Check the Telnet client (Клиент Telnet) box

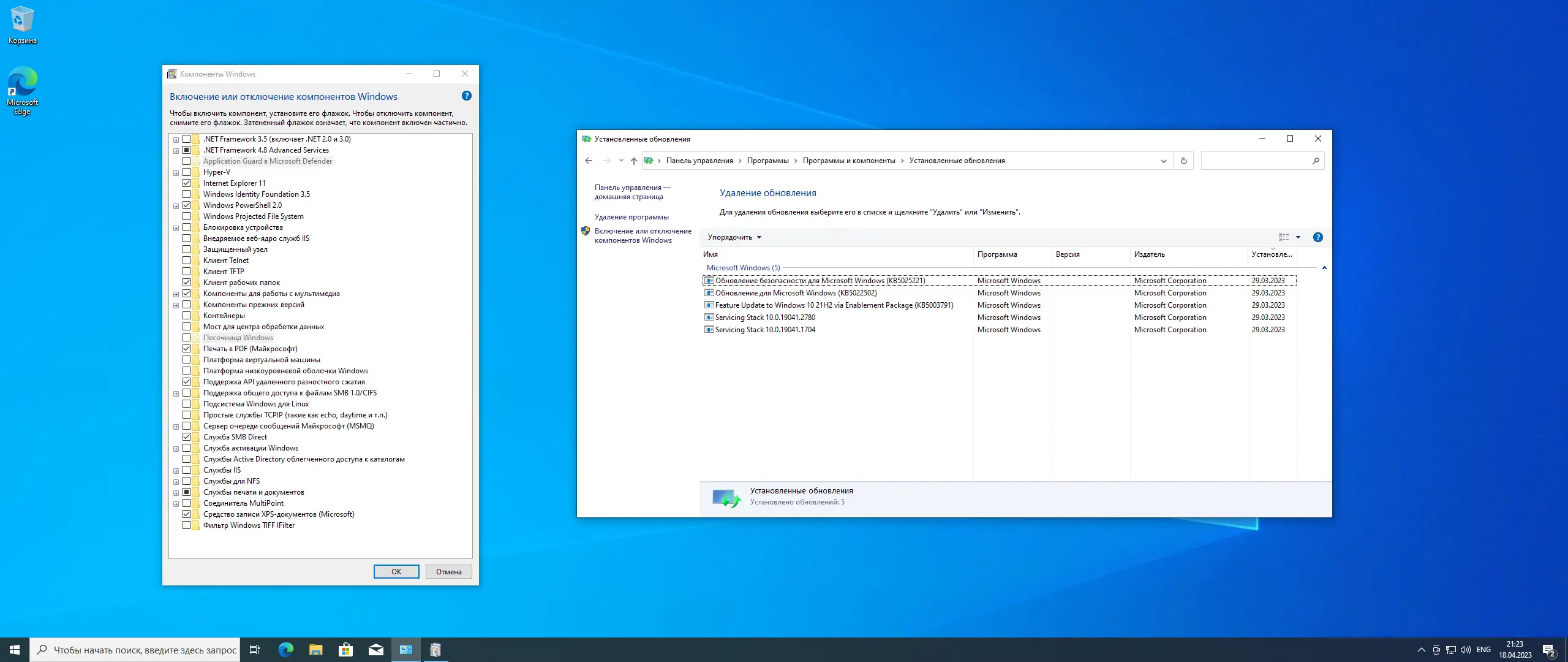[x=187, y=261]
